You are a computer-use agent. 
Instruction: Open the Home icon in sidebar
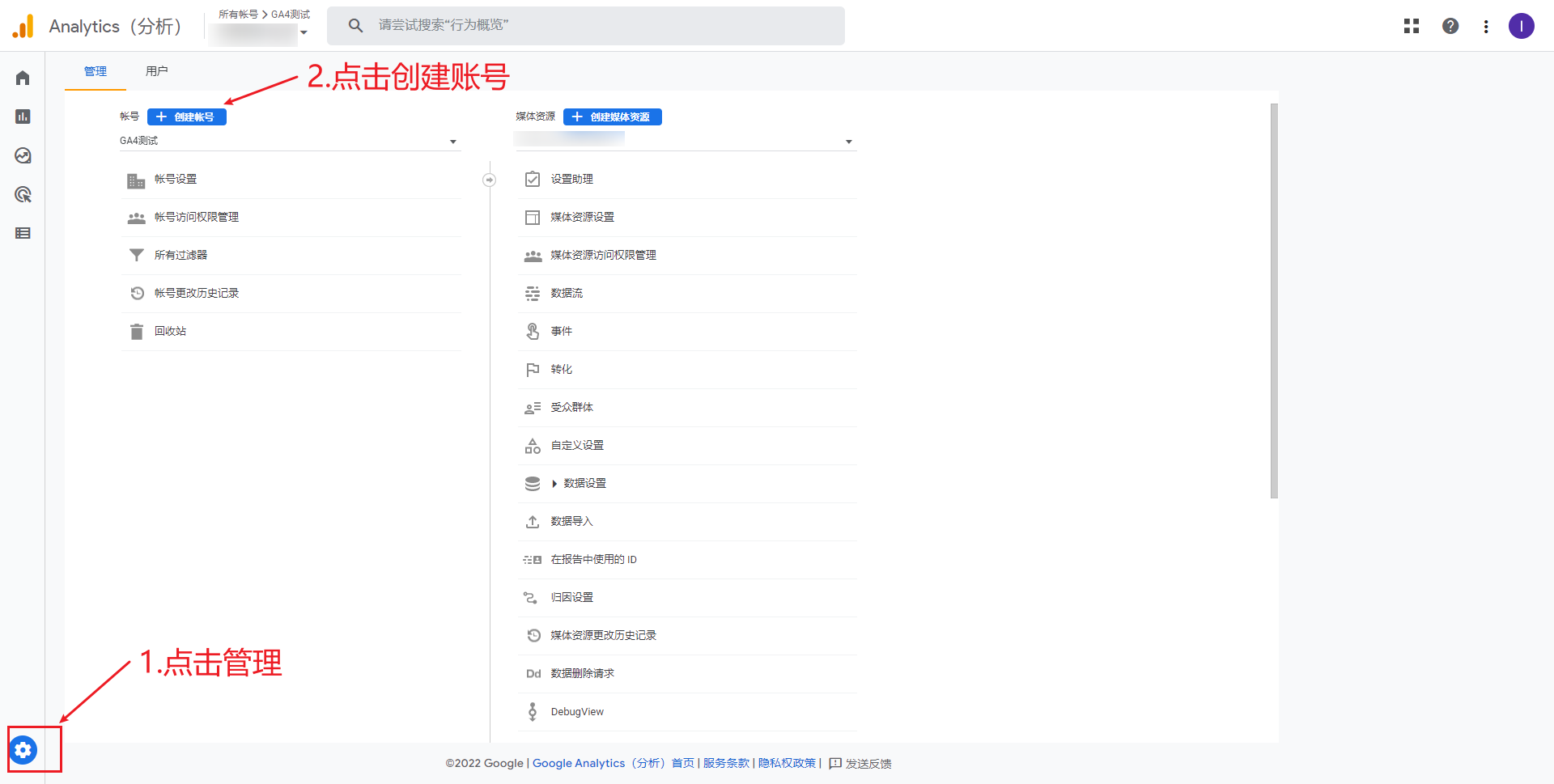[23, 78]
